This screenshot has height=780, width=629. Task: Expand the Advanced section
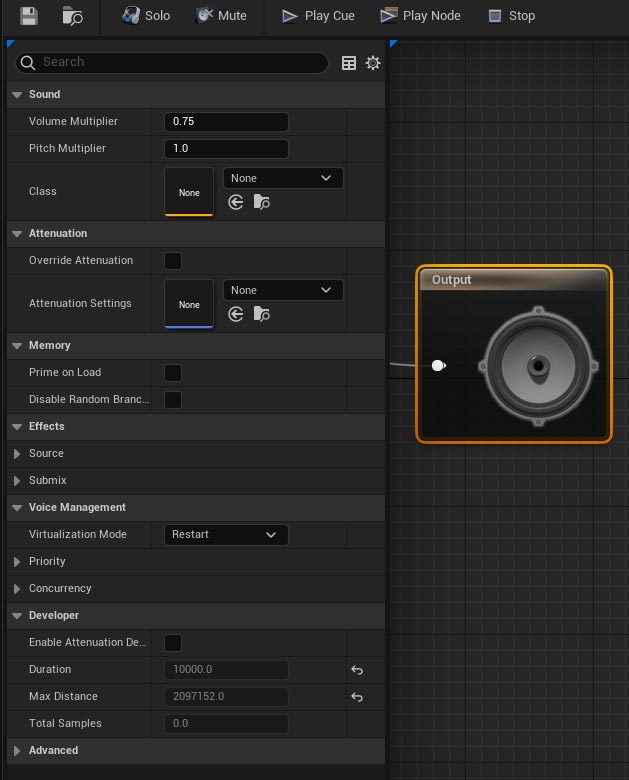click(x=17, y=751)
